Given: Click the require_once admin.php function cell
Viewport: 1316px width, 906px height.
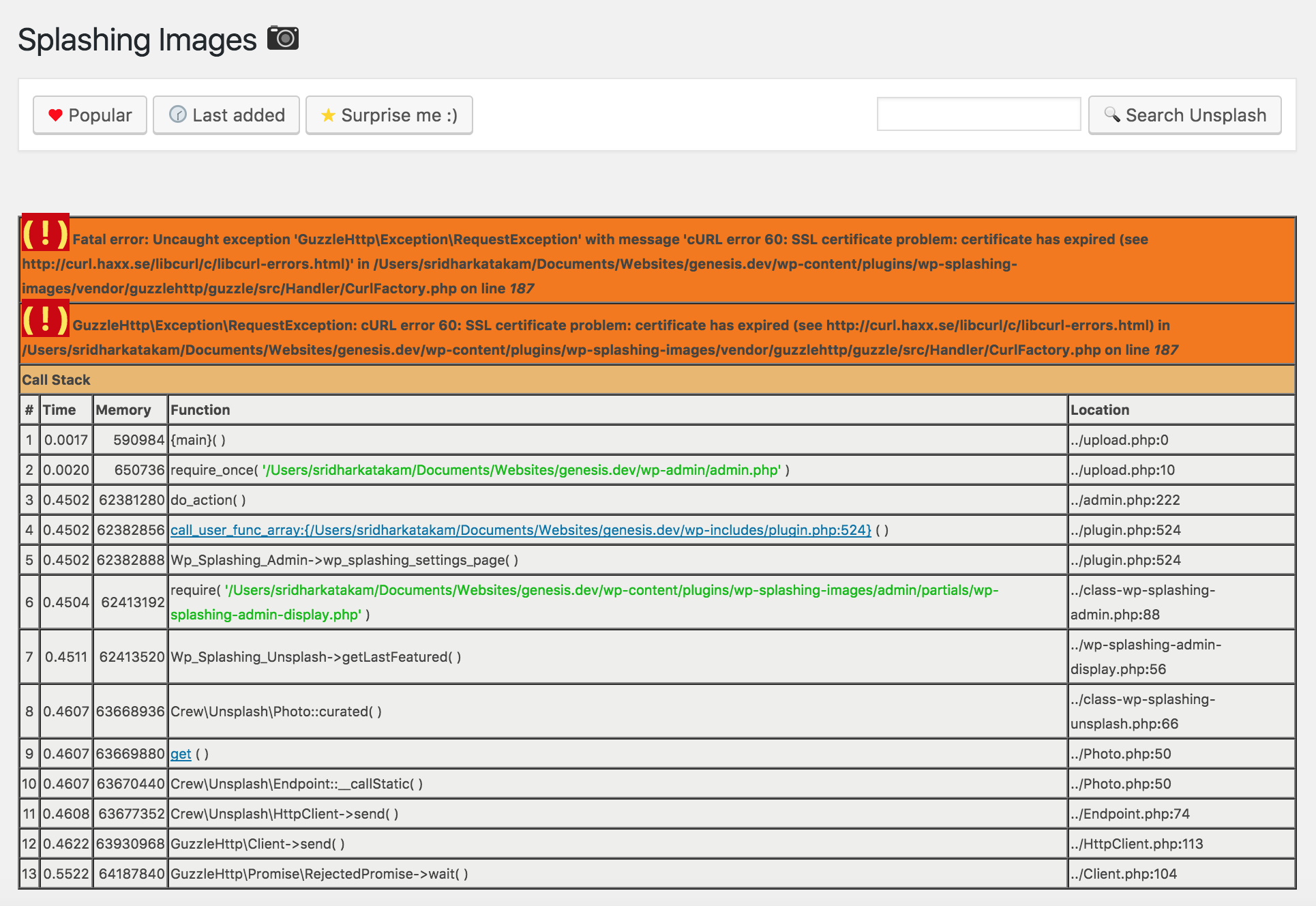Looking at the screenshot, I should [618, 470].
